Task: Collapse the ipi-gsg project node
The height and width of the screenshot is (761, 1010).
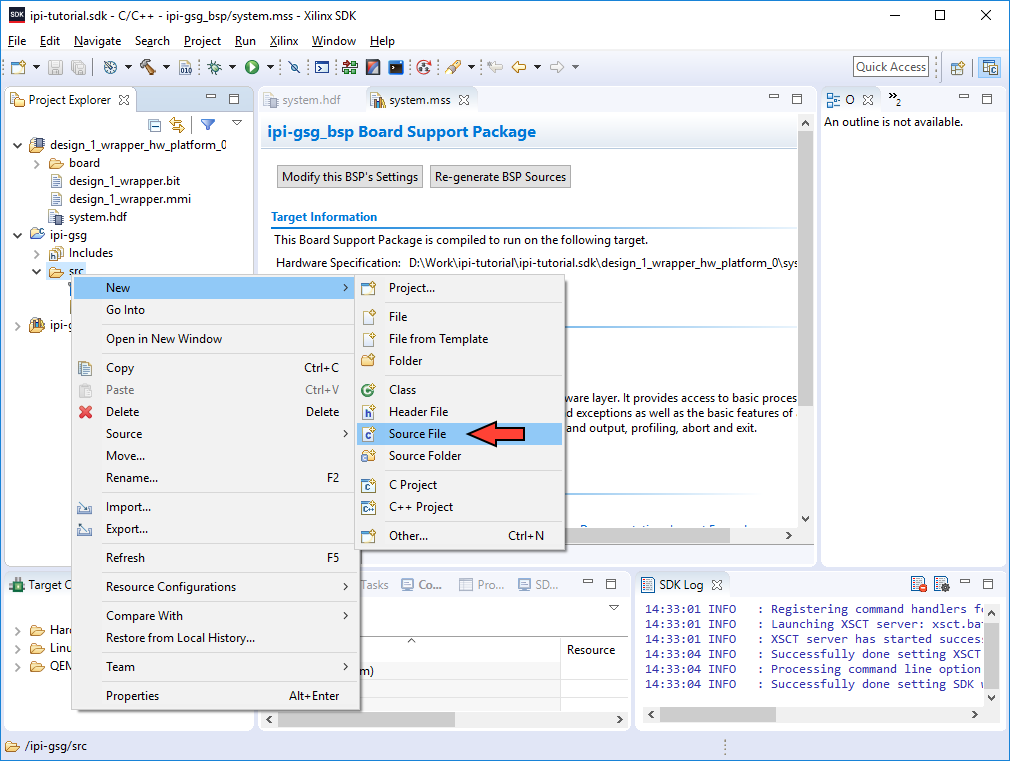Action: [17, 235]
